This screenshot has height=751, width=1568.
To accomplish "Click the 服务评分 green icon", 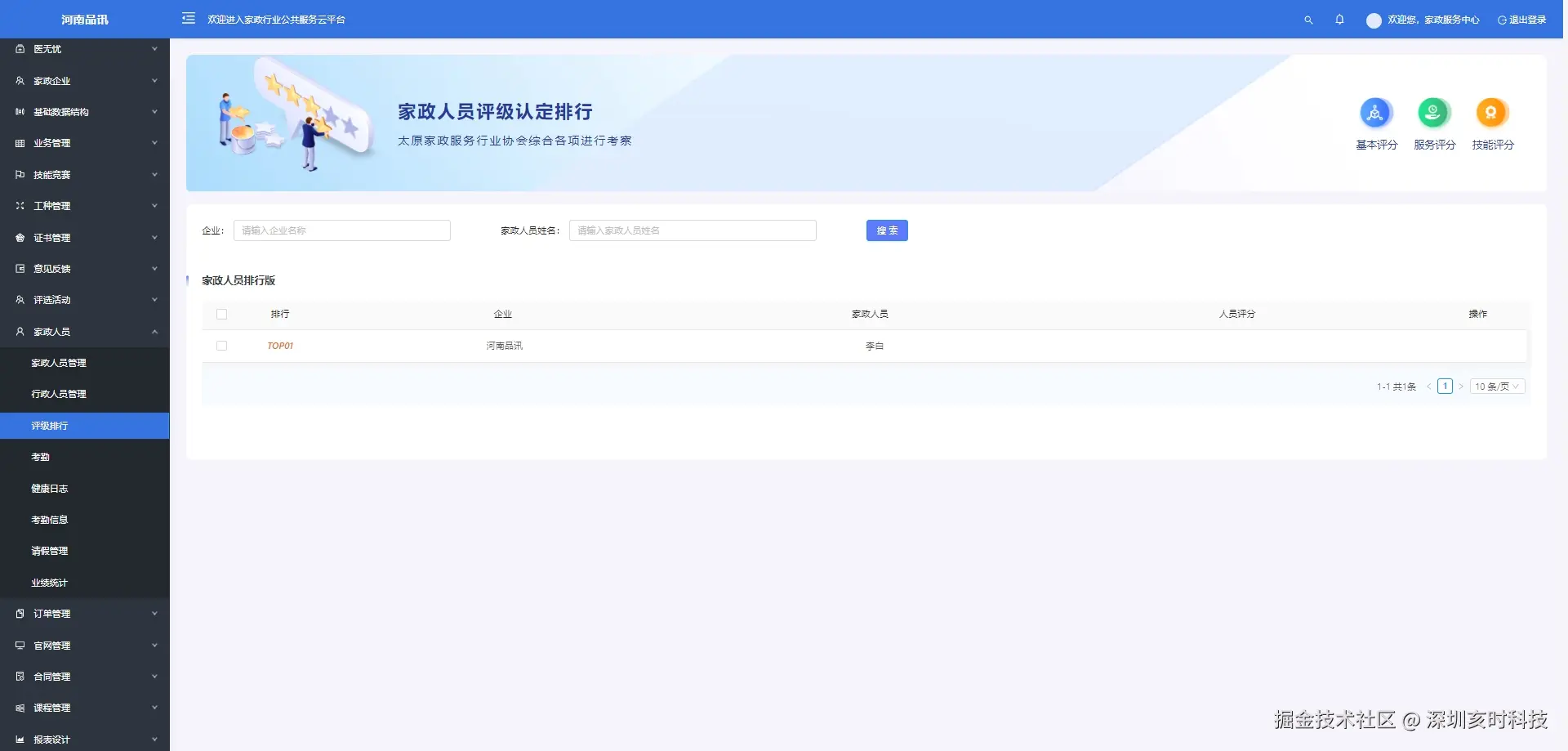I will 1434,113.
